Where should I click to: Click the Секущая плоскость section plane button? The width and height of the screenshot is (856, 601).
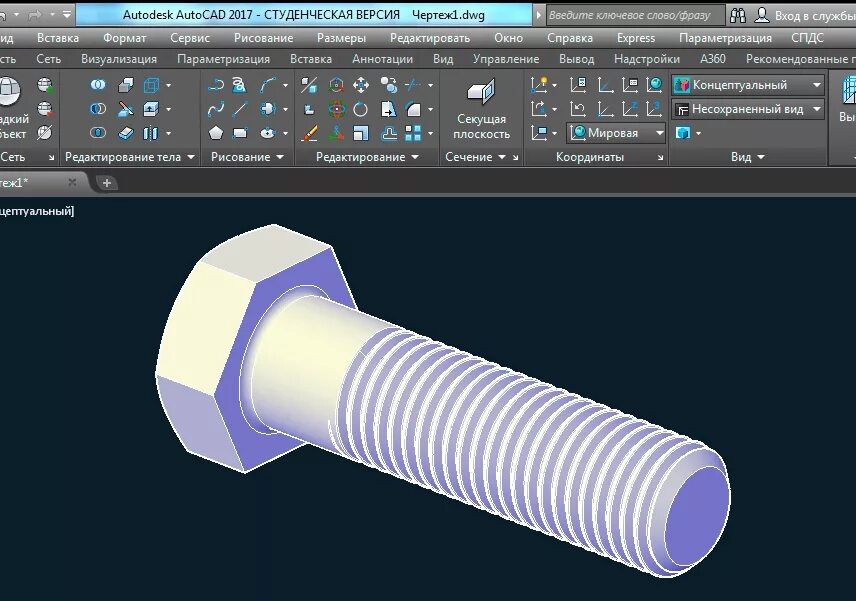click(481, 110)
